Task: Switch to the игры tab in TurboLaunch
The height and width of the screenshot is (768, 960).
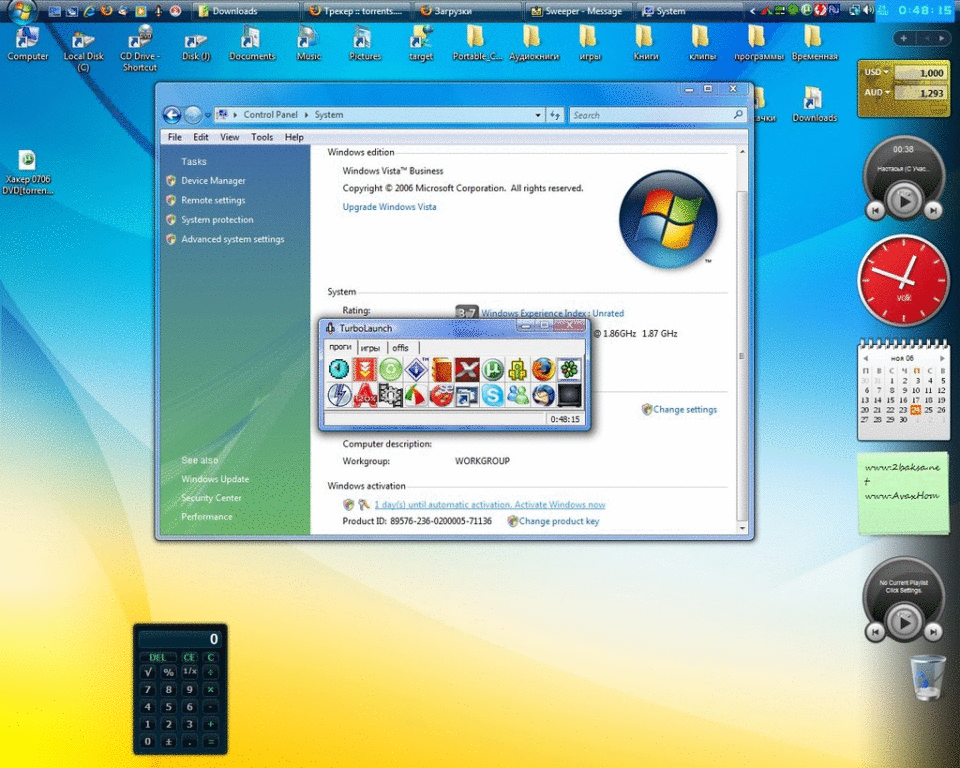Action: click(370, 348)
